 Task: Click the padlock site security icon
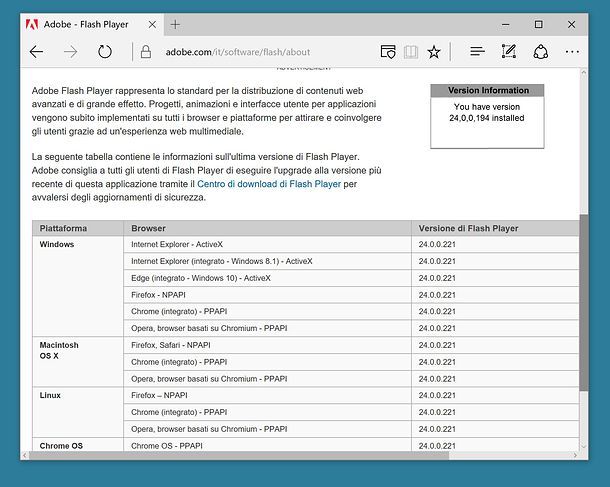[x=146, y=52]
